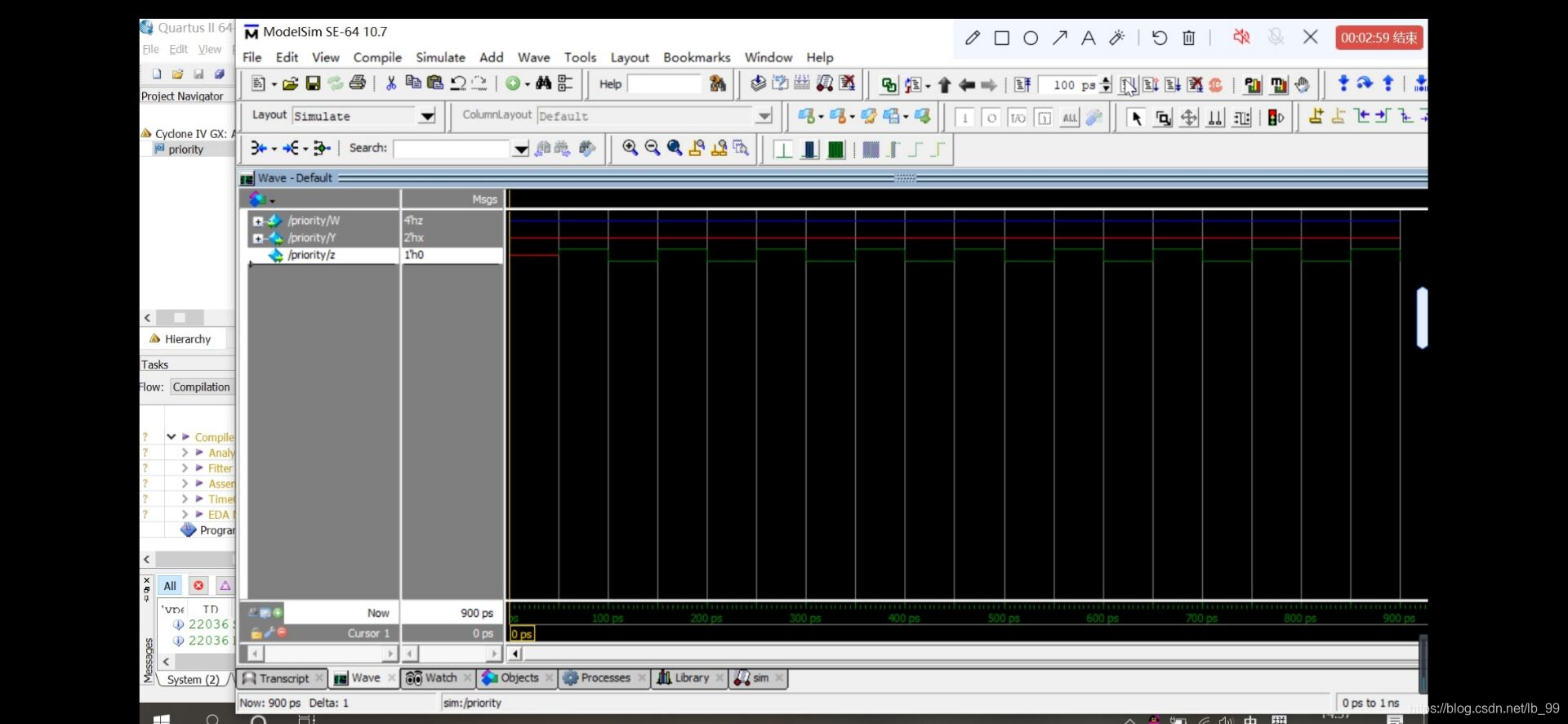
Task: Open the Search field dropdown arrow
Action: click(x=521, y=149)
